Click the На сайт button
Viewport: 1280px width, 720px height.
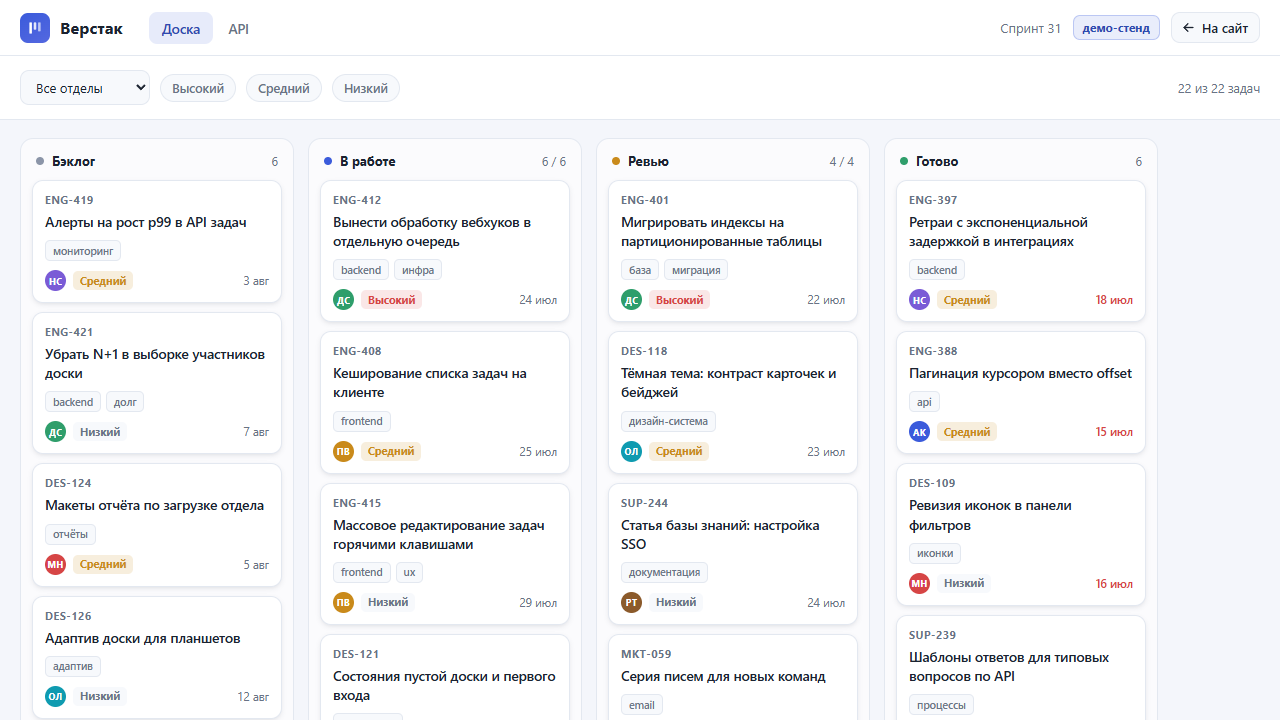point(1215,28)
